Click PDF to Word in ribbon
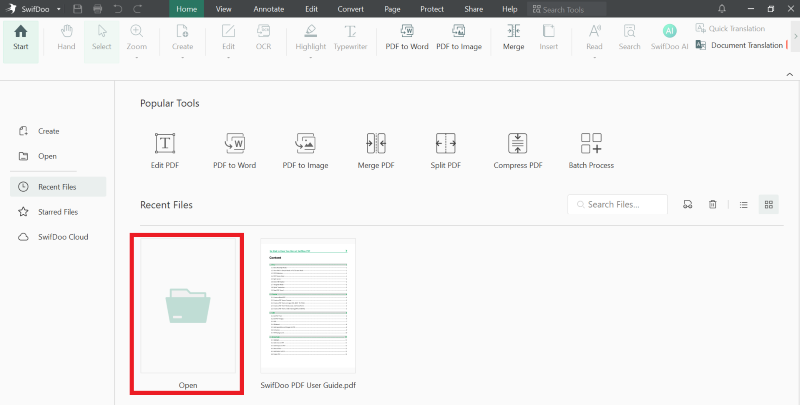The width and height of the screenshot is (800, 405). 407,38
